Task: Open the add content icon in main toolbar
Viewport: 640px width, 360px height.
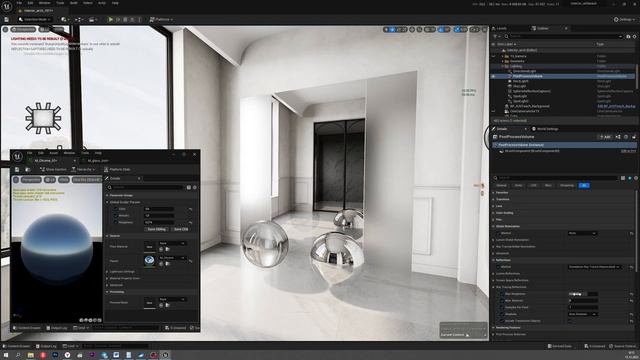Action: pos(64,19)
